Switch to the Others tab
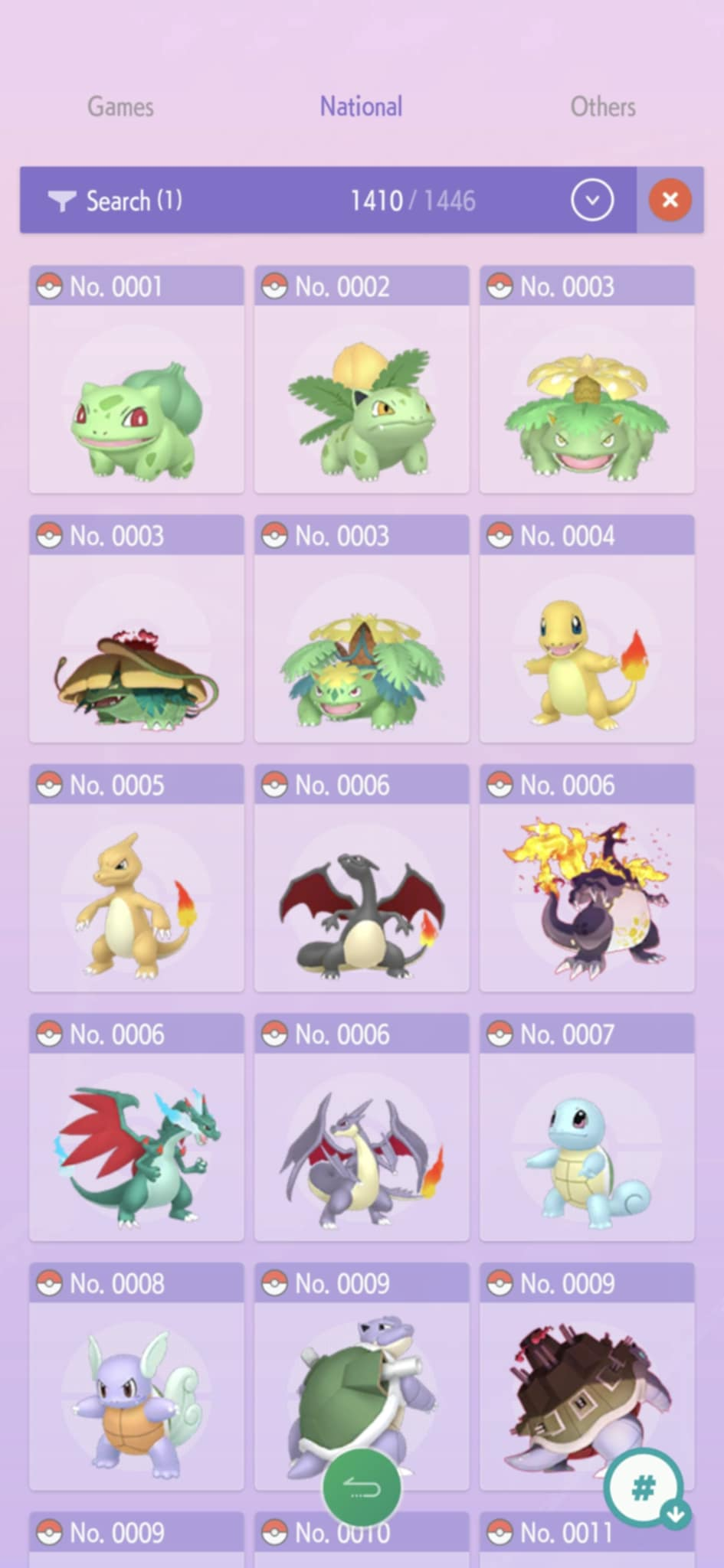The width and height of the screenshot is (724, 1568). [x=603, y=106]
